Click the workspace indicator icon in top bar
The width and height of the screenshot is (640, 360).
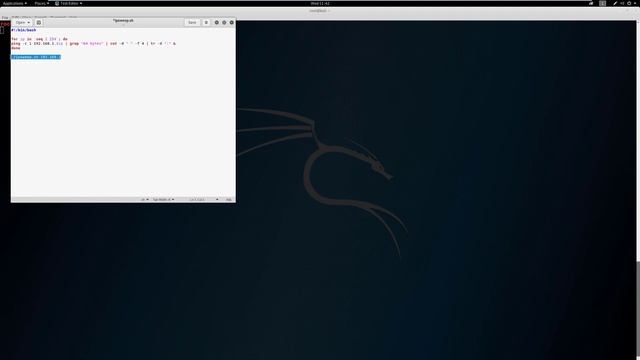click(x=602, y=3)
